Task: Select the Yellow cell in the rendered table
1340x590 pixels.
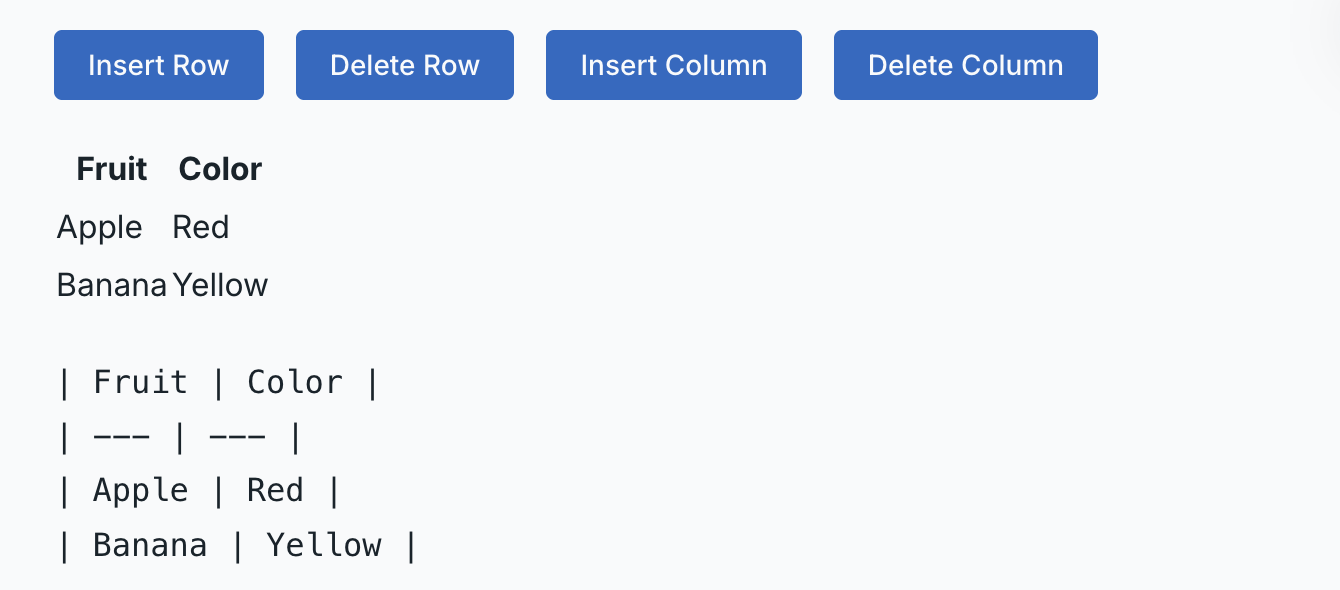Action: (x=221, y=286)
